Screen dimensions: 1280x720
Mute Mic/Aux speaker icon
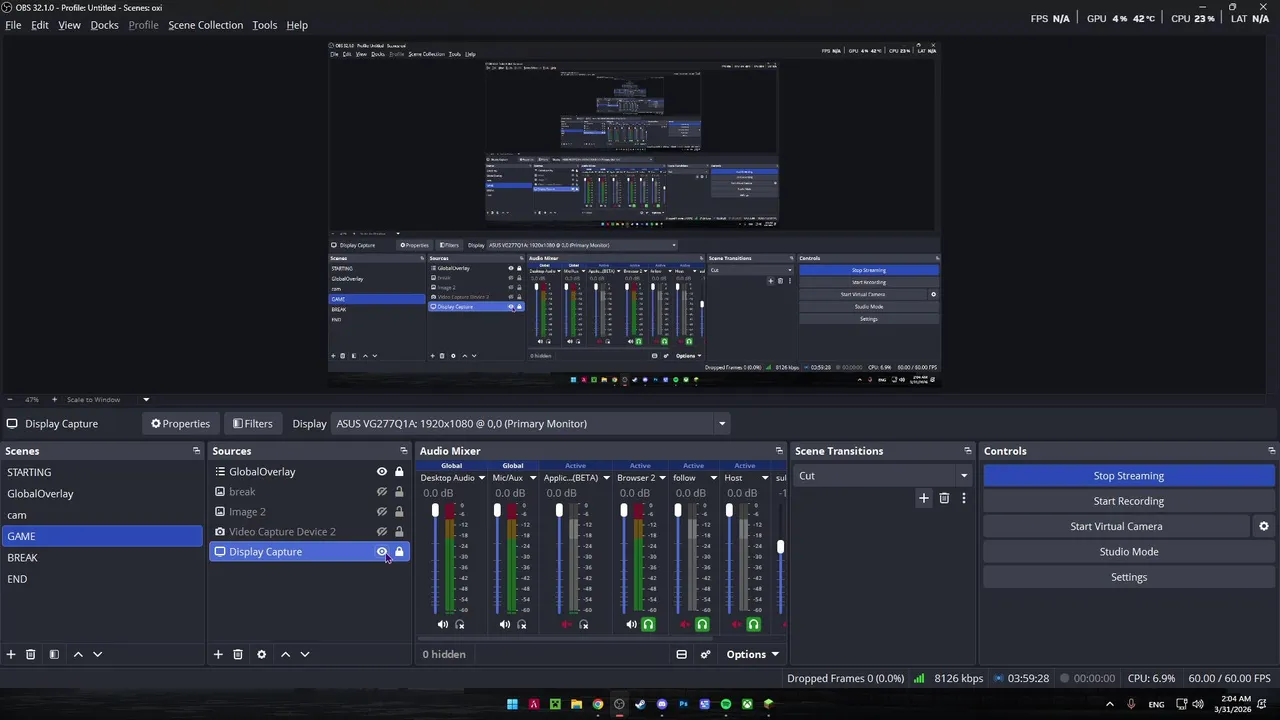504,624
